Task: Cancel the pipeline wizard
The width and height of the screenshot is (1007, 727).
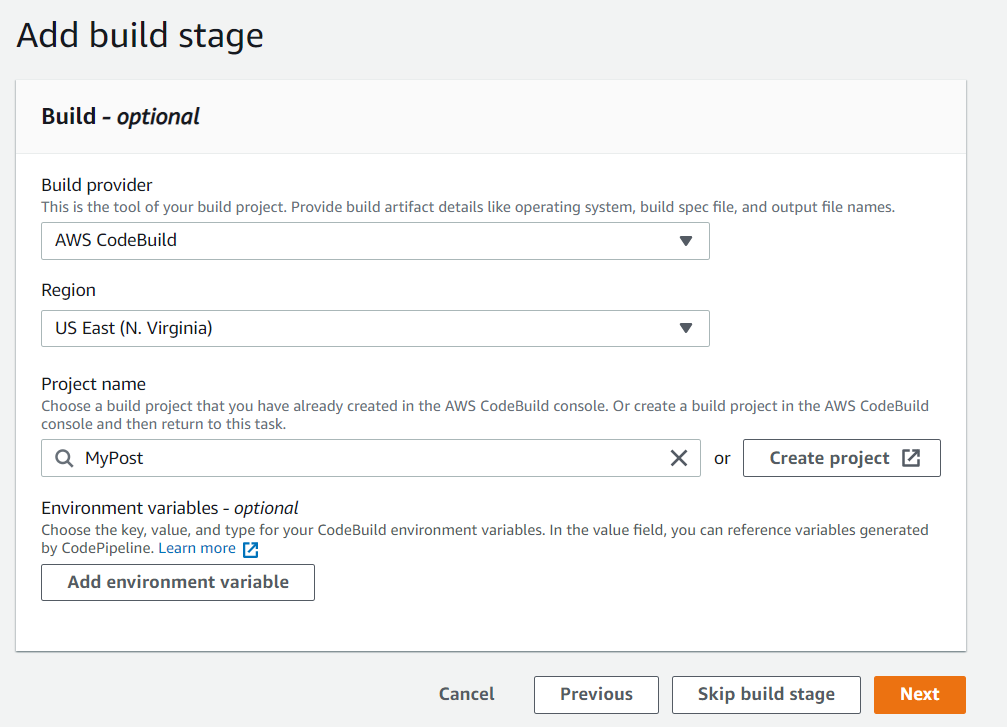Action: [x=467, y=694]
